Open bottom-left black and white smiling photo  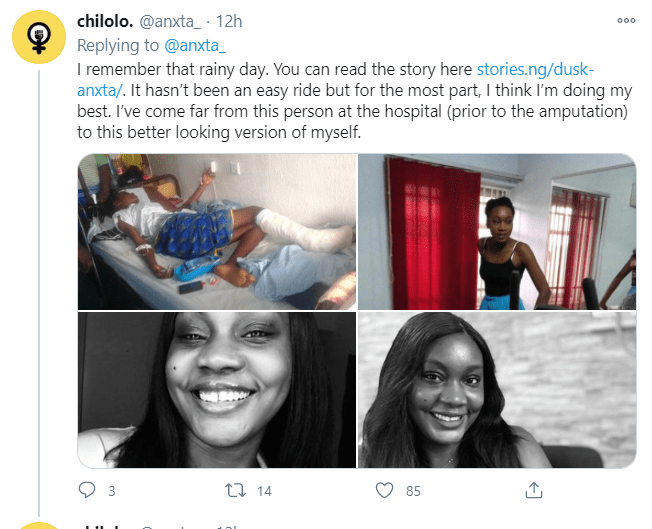click(x=216, y=389)
